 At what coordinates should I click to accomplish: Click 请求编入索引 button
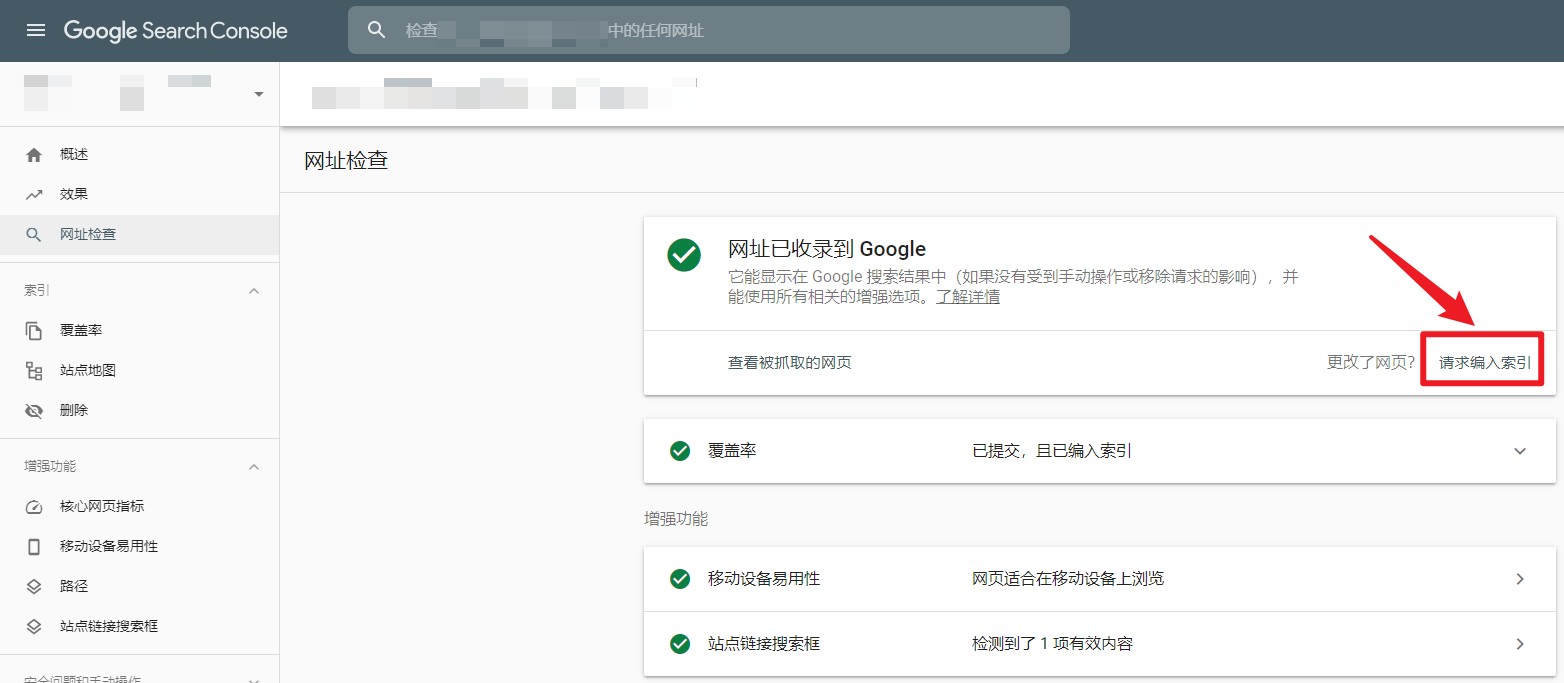click(1485, 363)
